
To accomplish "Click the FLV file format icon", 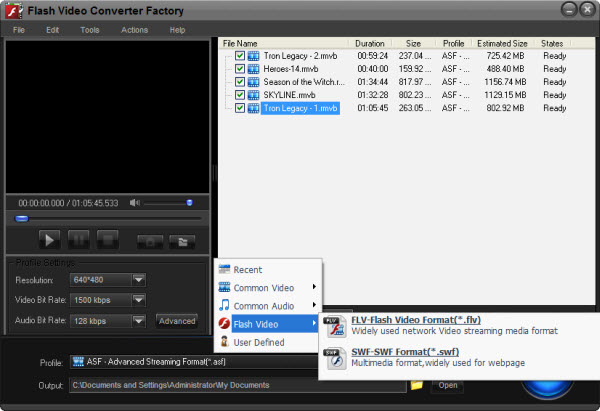I will (335, 327).
